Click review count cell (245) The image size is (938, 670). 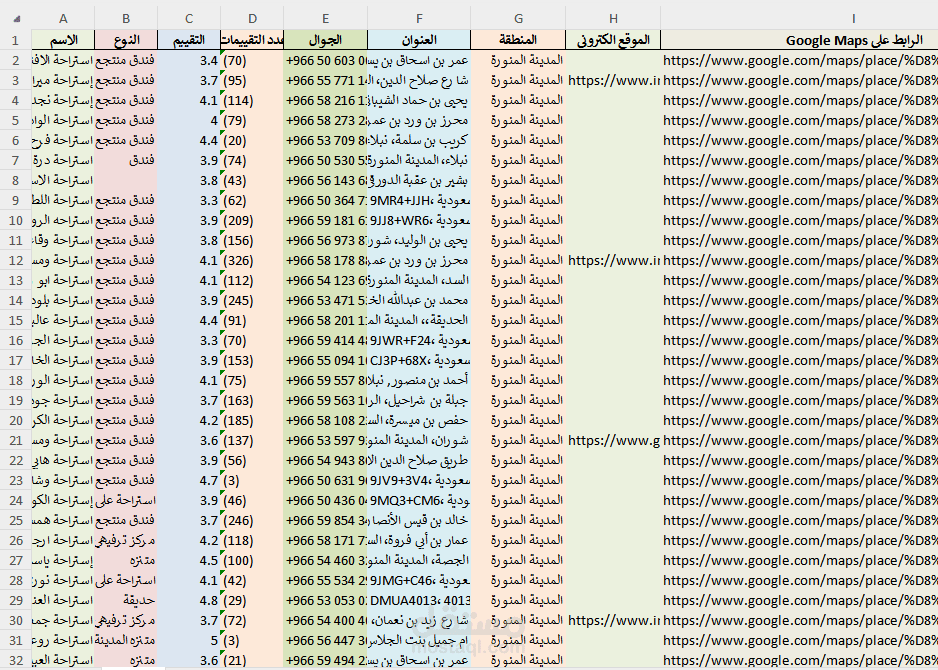(252, 301)
